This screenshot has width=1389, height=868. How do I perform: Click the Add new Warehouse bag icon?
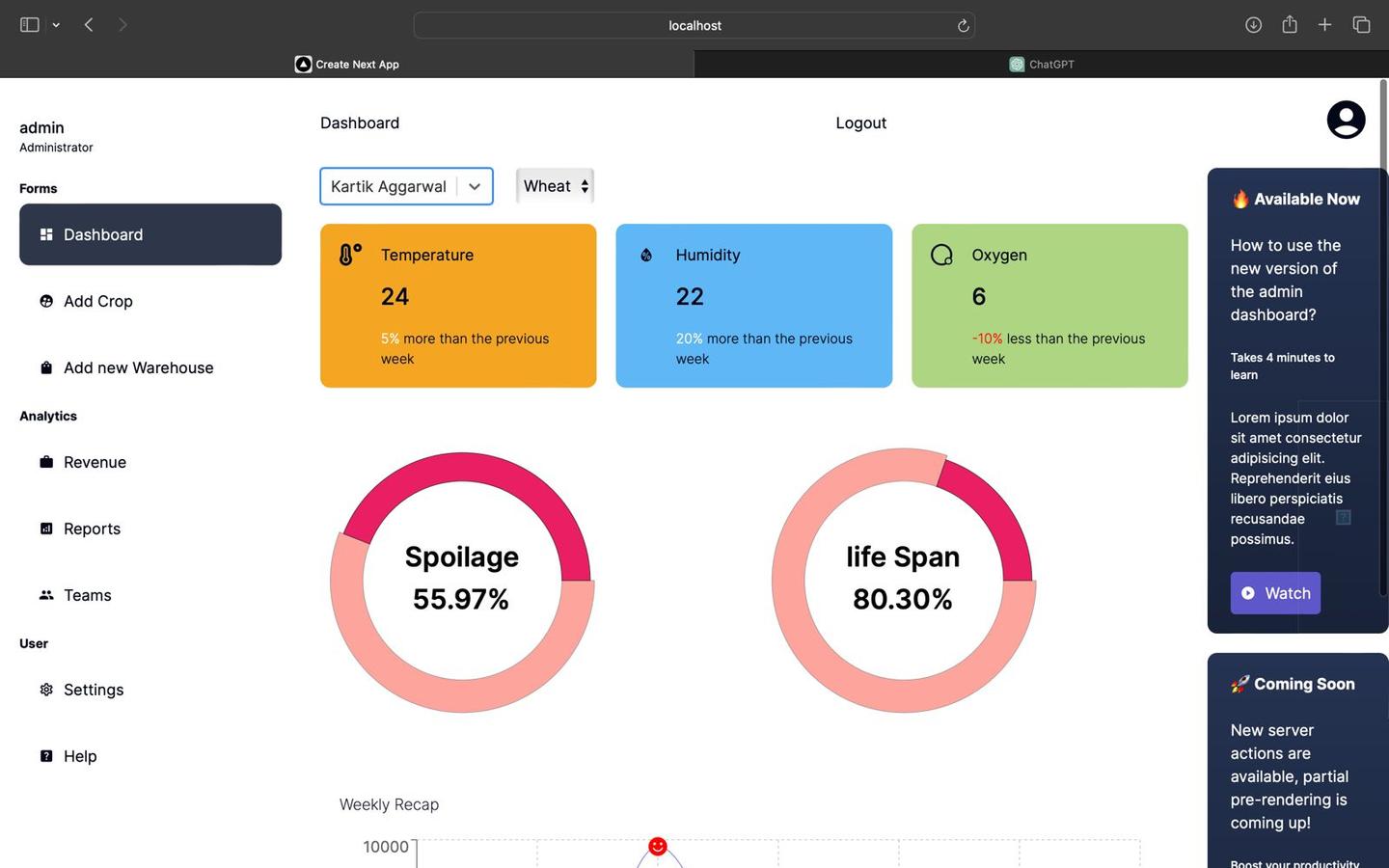tap(46, 367)
